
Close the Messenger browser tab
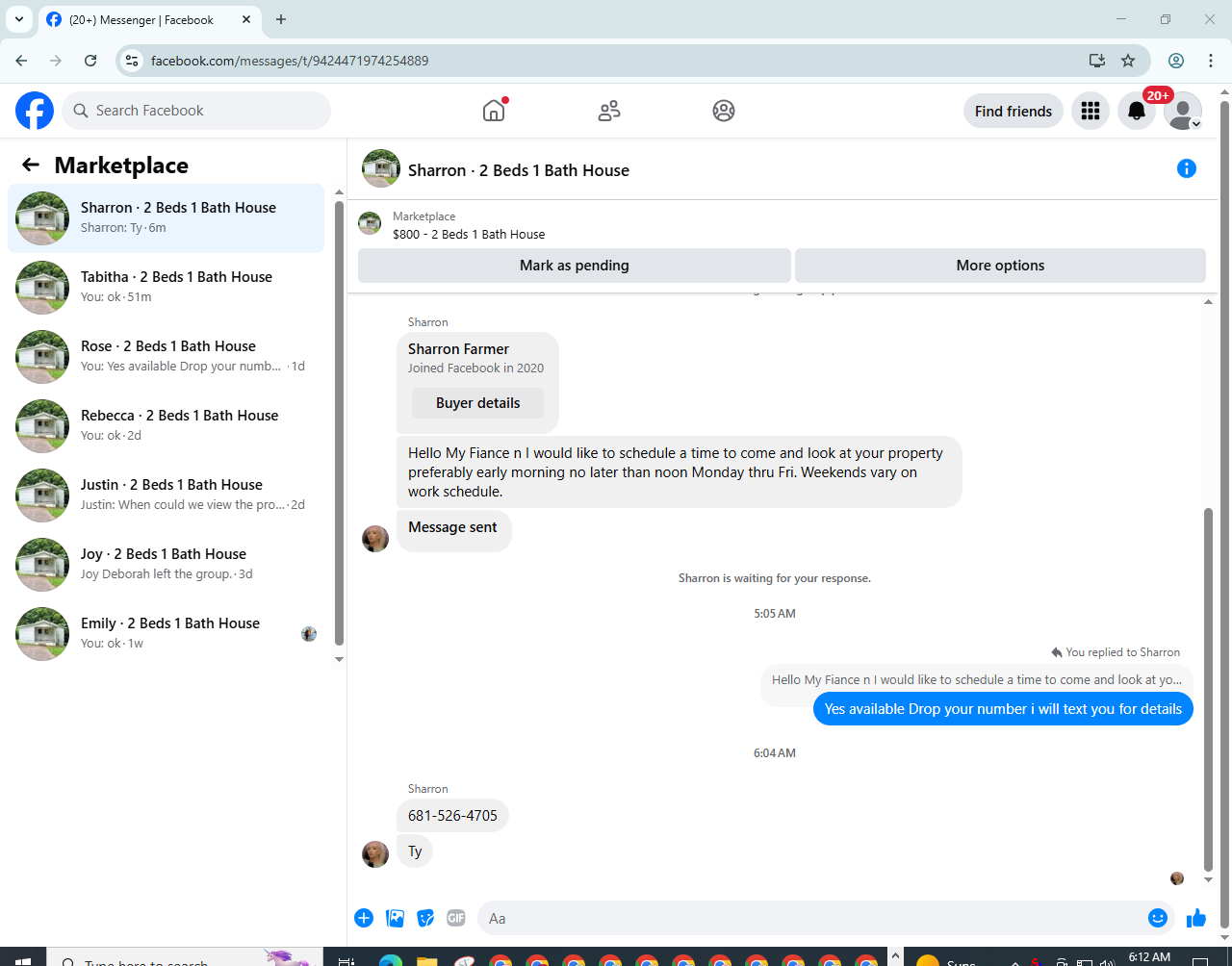coord(246,19)
